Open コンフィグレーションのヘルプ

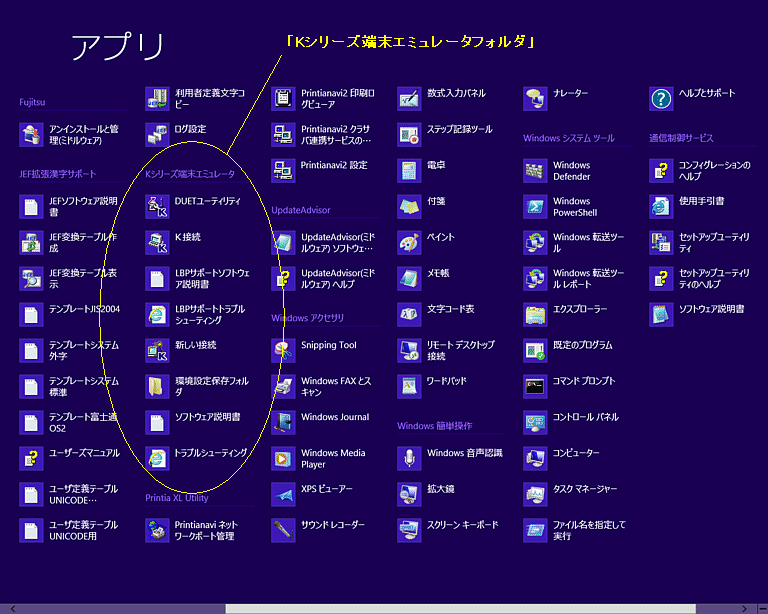tap(661, 170)
